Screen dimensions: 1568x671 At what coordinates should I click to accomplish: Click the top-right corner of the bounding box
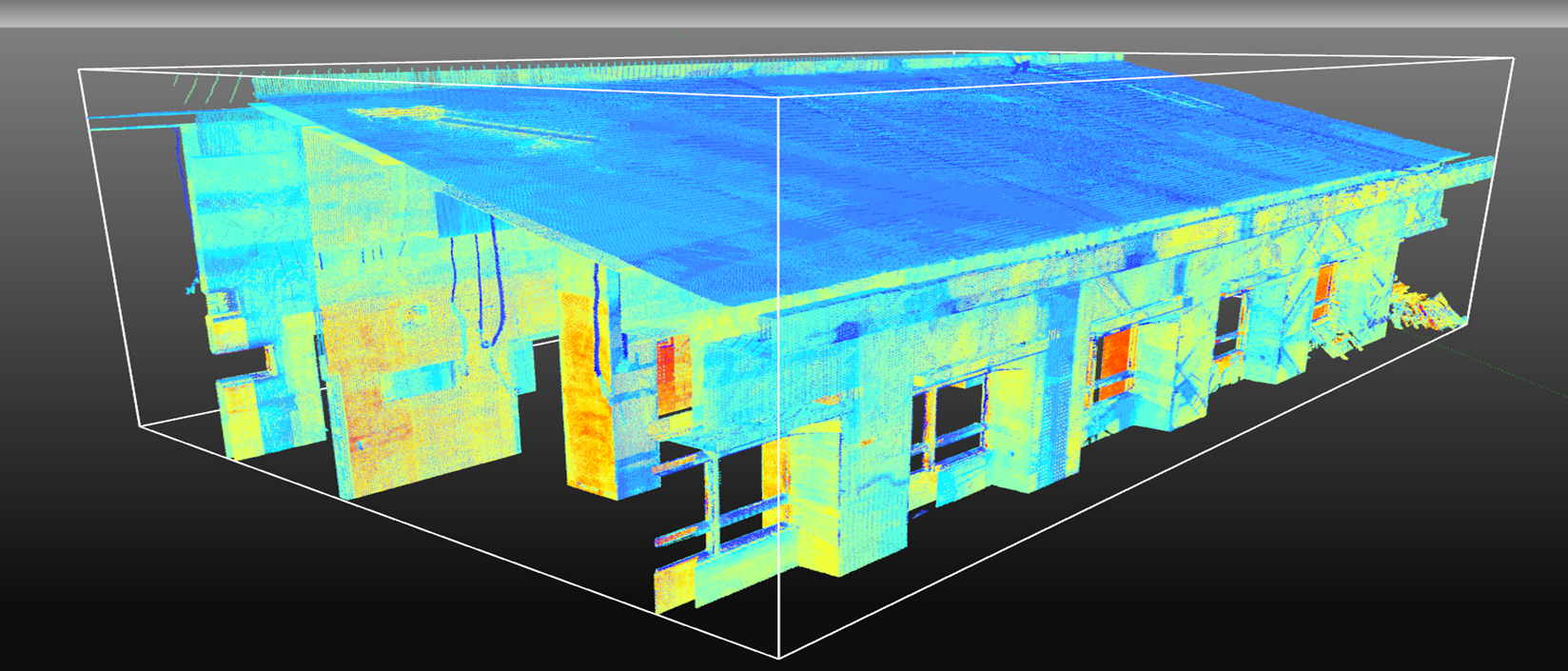tap(1512, 58)
